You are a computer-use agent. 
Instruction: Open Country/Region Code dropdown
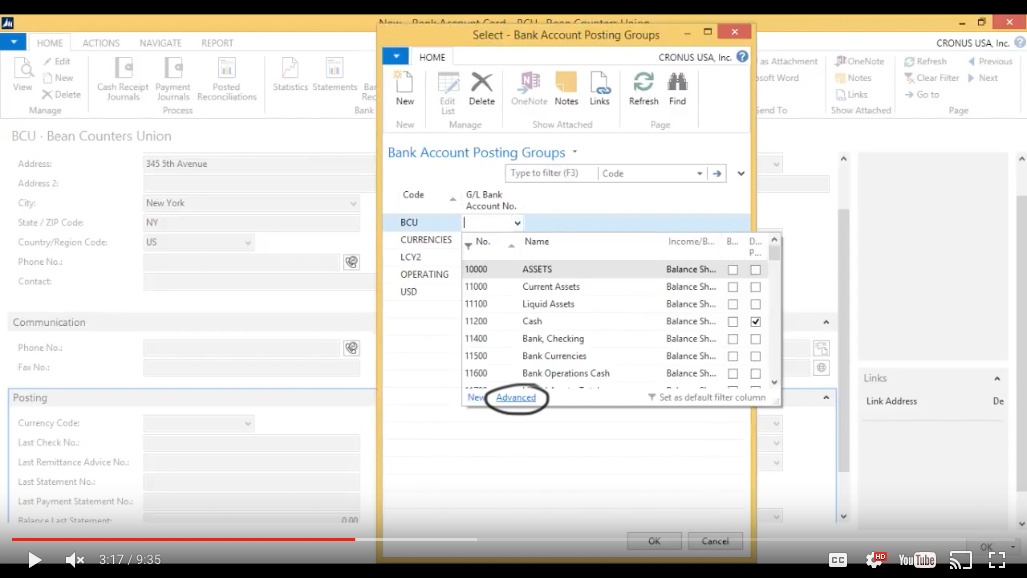248,243
